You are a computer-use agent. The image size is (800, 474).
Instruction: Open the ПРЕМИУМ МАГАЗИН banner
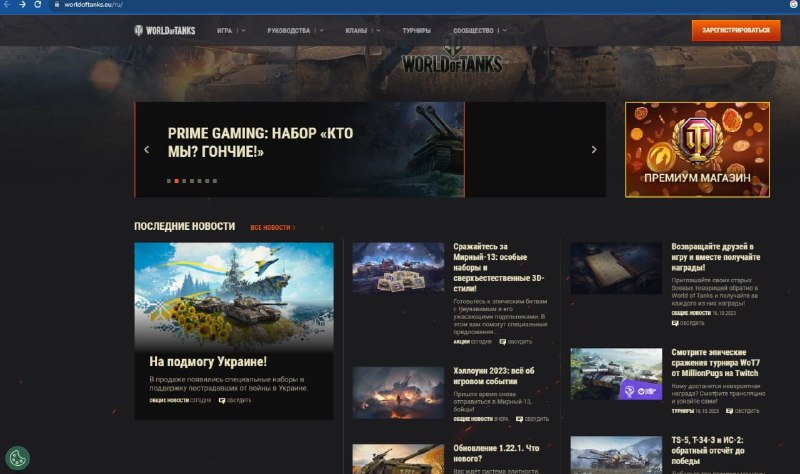(697, 149)
